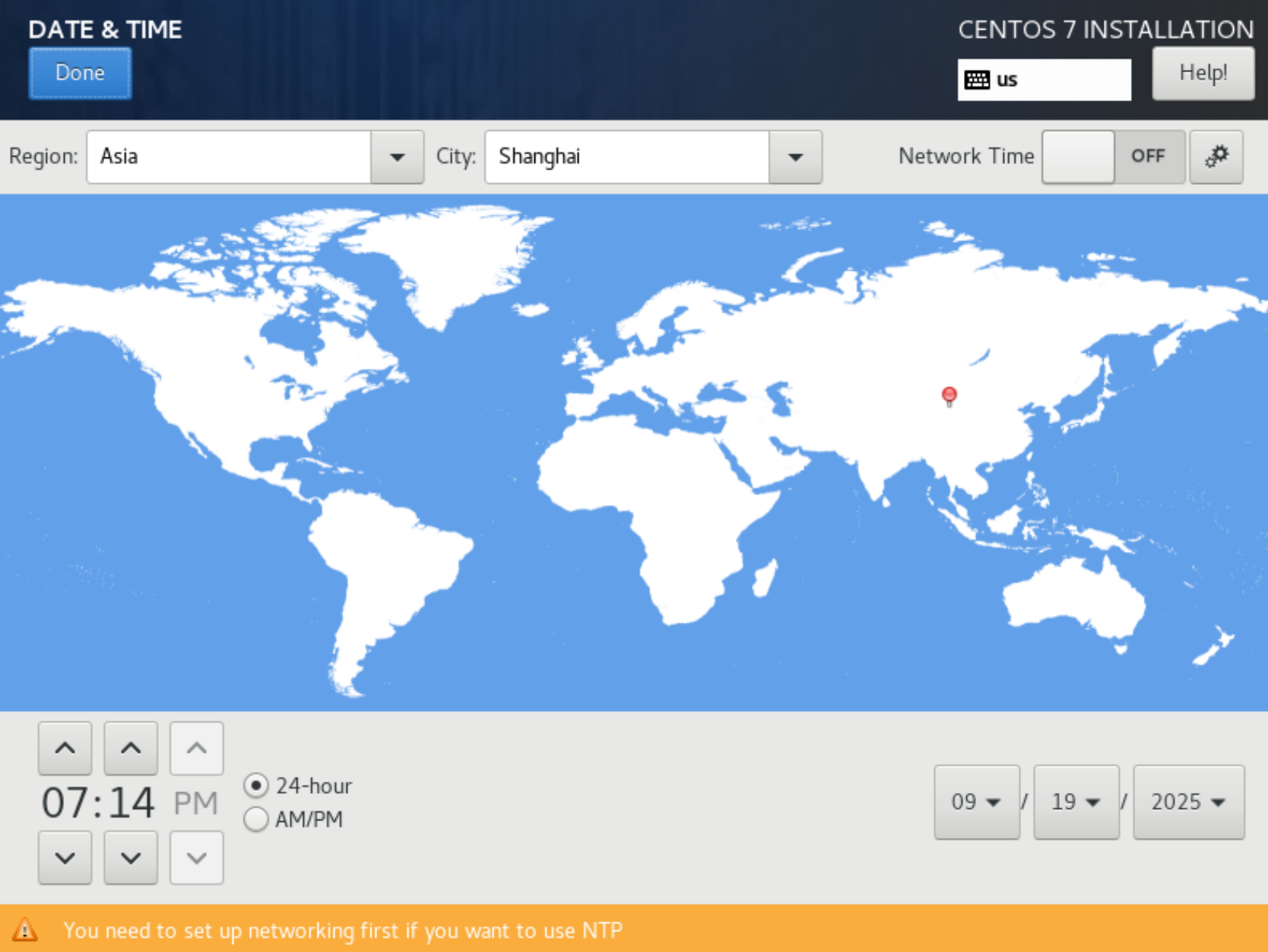
Task: Select the 24-hour radio button
Action: tap(256, 785)
